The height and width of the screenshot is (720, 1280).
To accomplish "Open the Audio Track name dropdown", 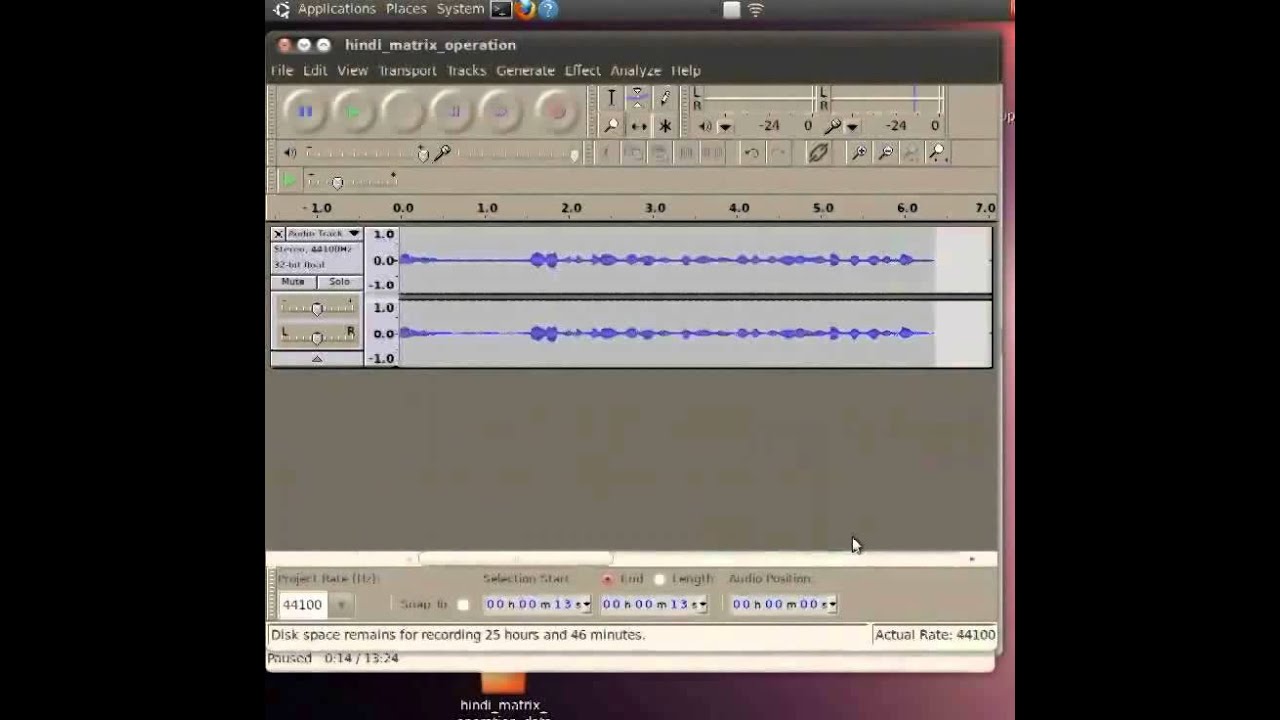I will pyautogui.click(x=324, y=233).
